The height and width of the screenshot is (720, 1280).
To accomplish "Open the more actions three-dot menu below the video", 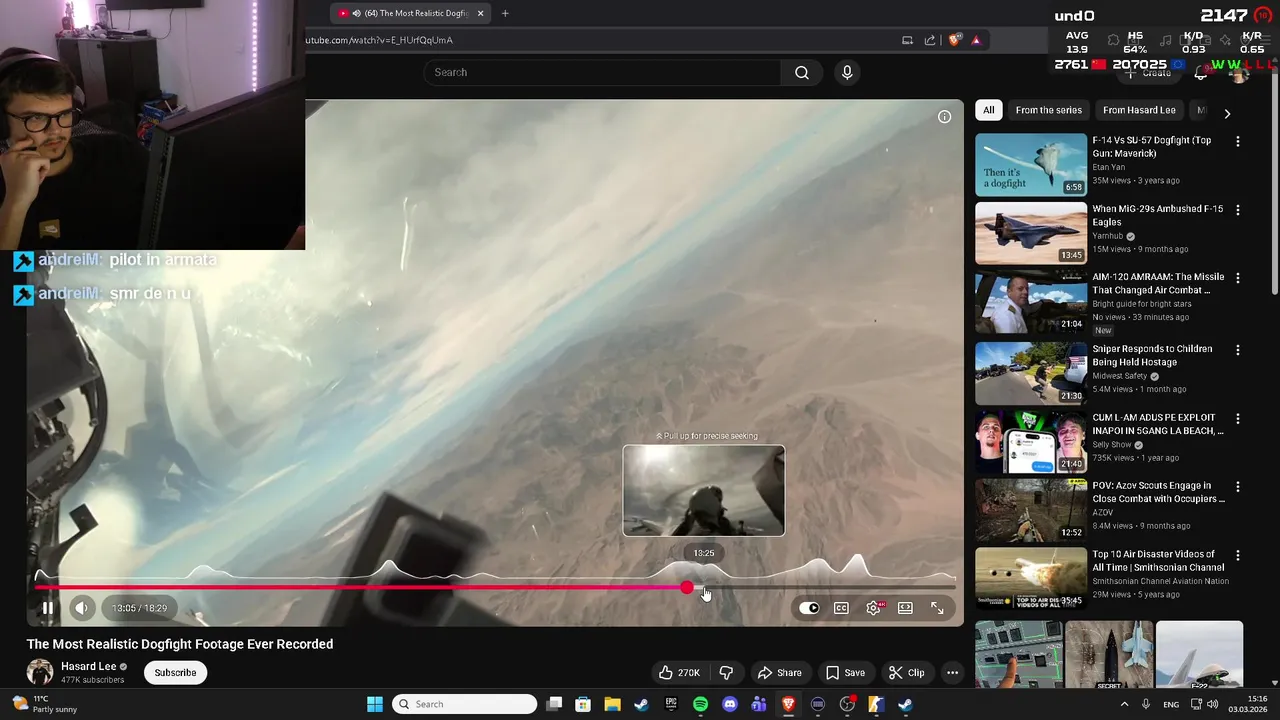I will point(952,673).
